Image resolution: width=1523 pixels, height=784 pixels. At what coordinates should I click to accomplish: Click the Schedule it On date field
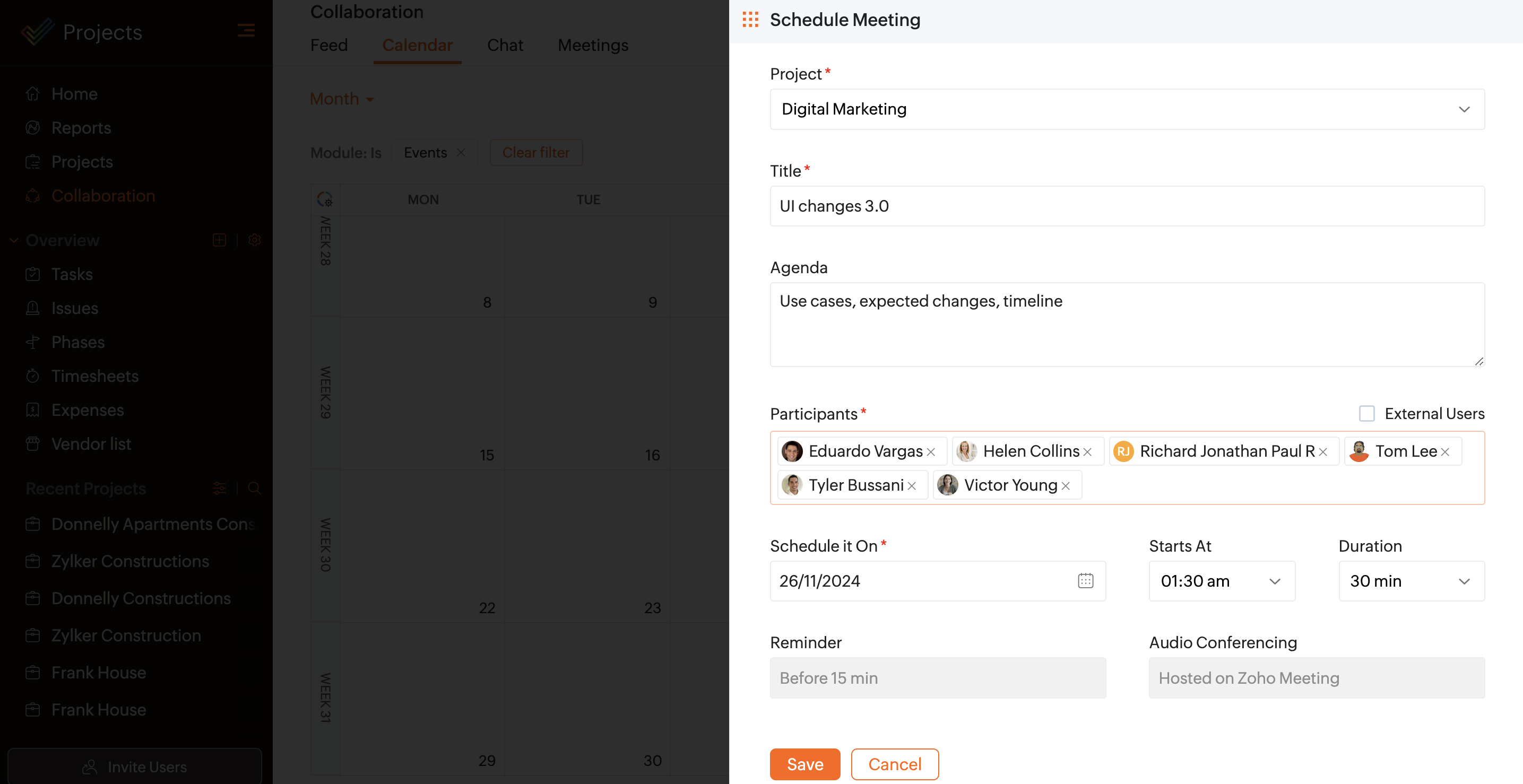point(922,581)
